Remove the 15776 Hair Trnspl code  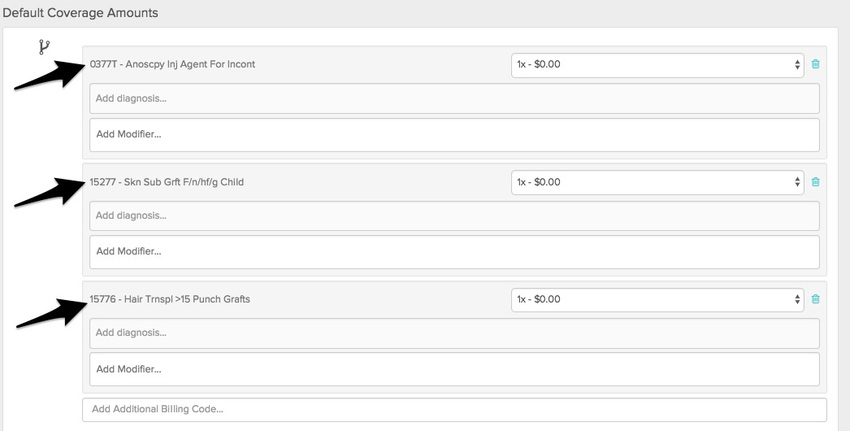(x=815, y=299)
